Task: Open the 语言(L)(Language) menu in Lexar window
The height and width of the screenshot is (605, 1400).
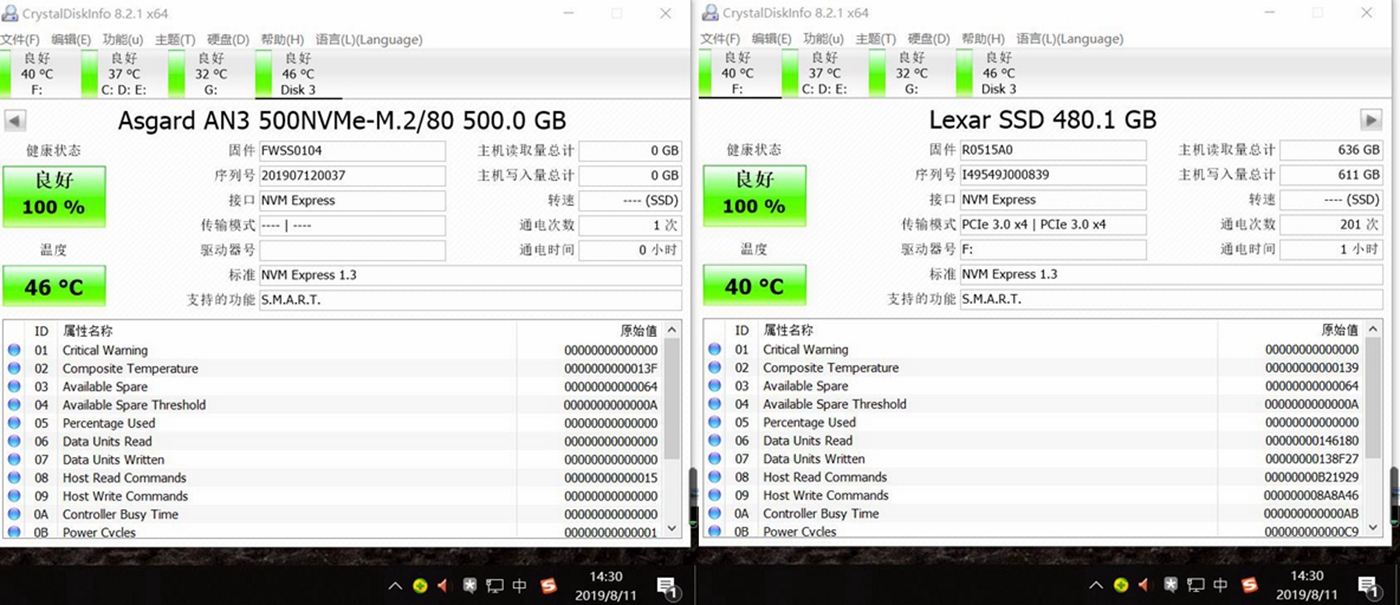Action: (1069, 39)
